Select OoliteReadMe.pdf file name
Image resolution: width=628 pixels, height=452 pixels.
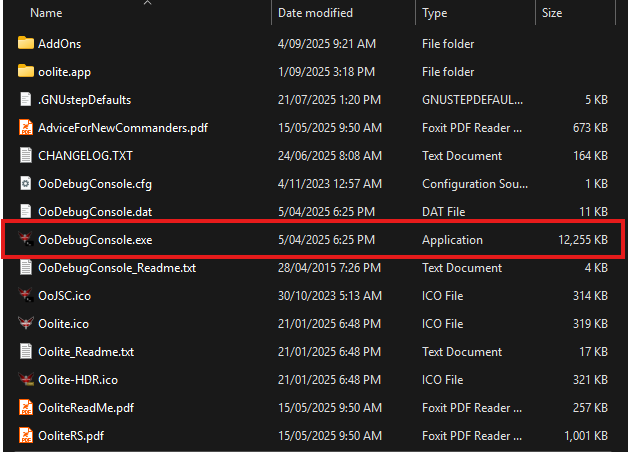coord(86,408)
